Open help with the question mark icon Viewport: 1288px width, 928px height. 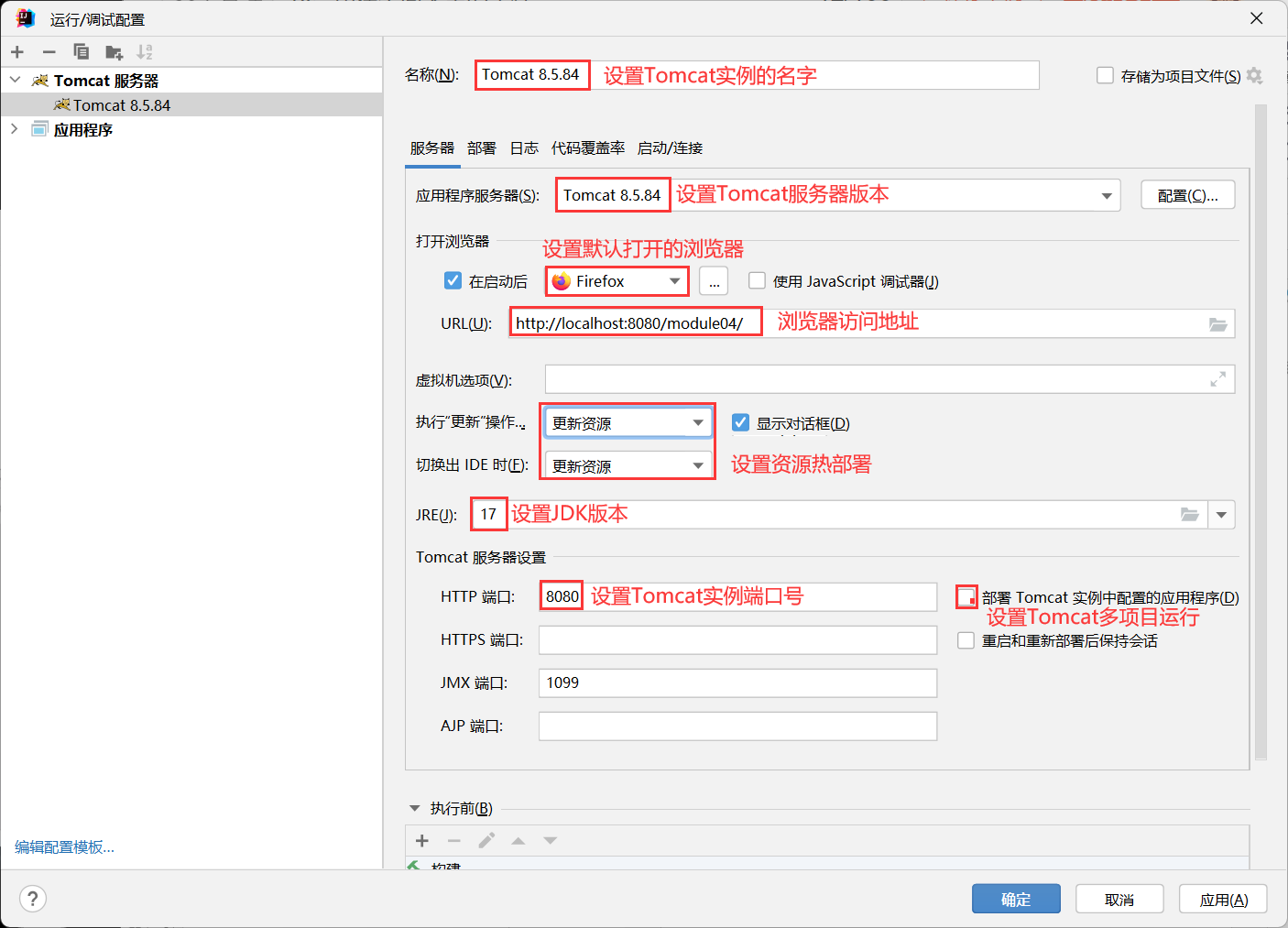[x=33, y=899]
